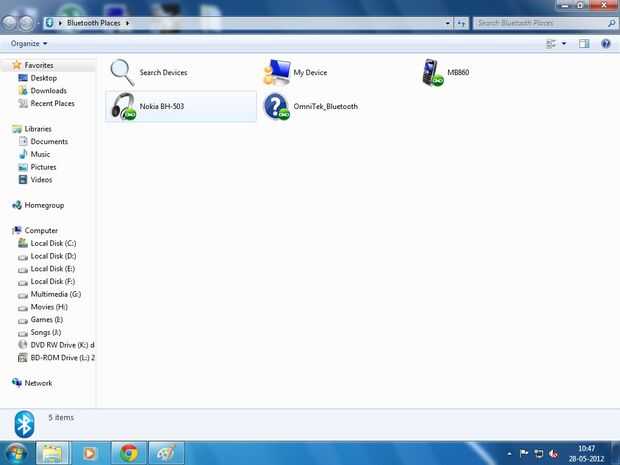
Task: Click the Forward navigation arrow
Action: pos(26,23)
